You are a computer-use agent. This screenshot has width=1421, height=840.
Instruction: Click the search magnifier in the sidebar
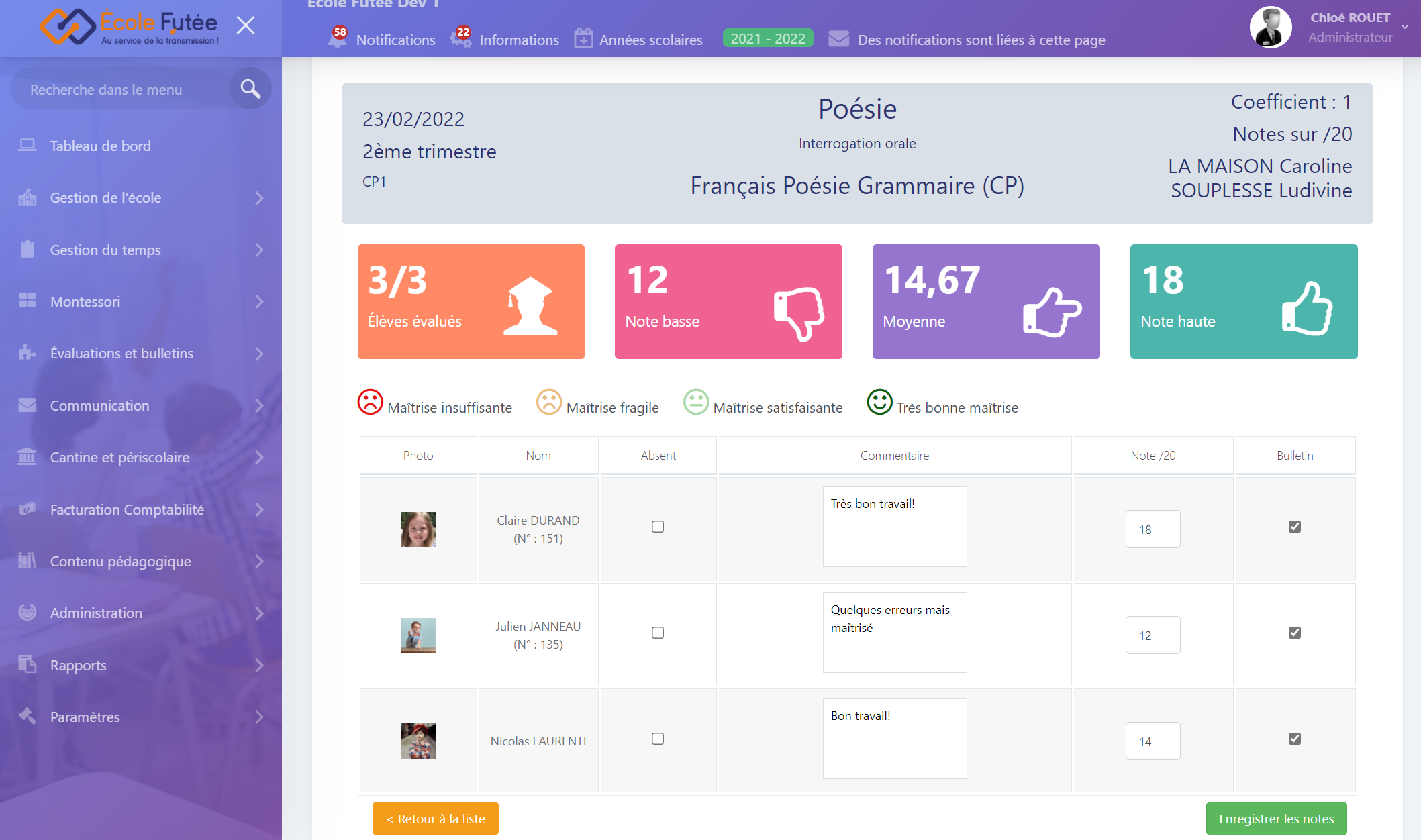249,88
